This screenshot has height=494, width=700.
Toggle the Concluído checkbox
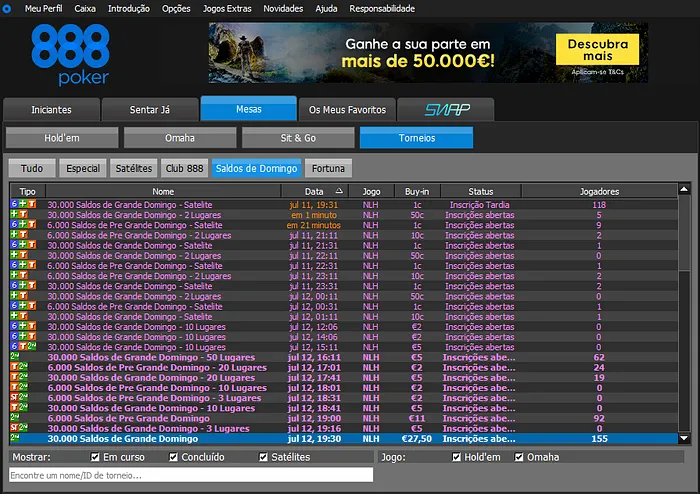pos(173,457)
